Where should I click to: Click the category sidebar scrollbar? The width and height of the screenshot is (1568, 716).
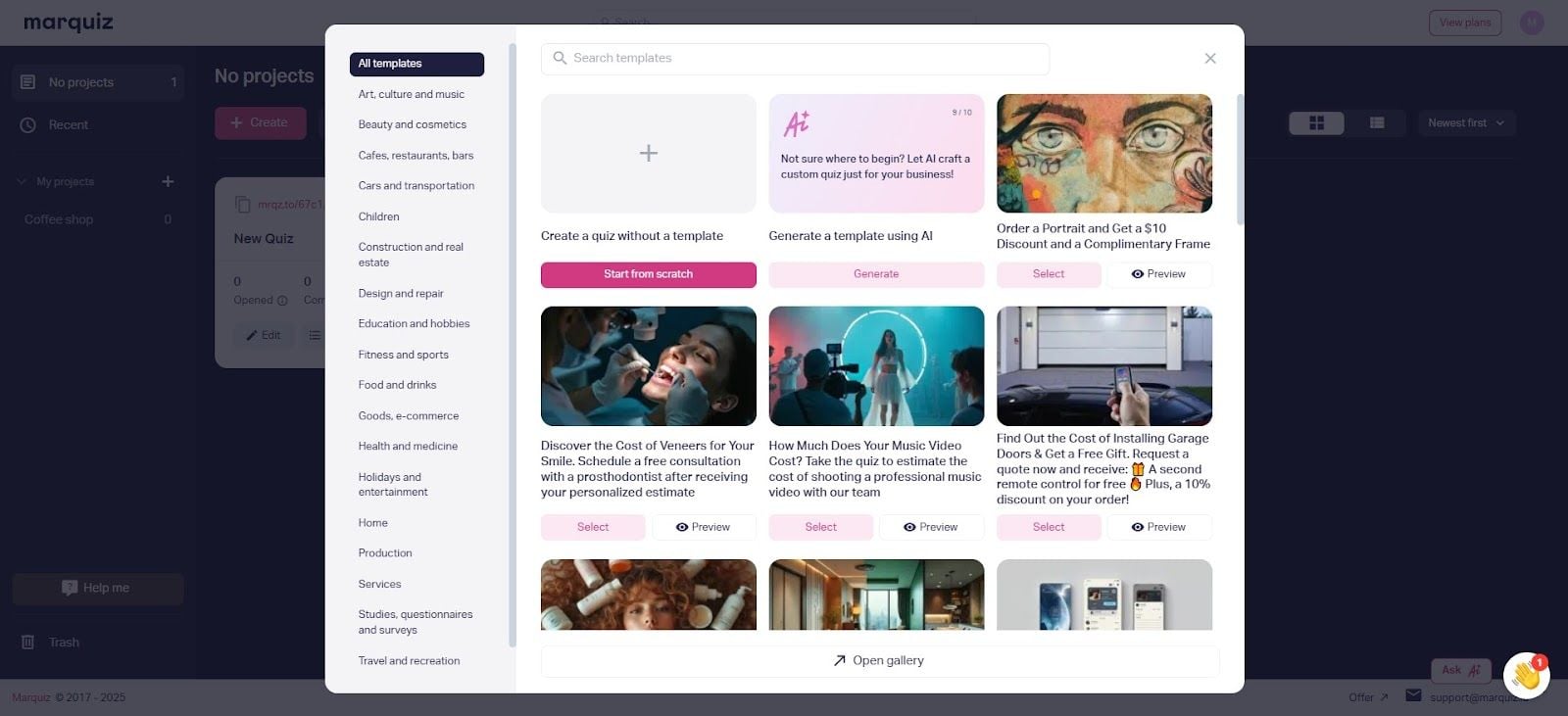coord(512,344)
